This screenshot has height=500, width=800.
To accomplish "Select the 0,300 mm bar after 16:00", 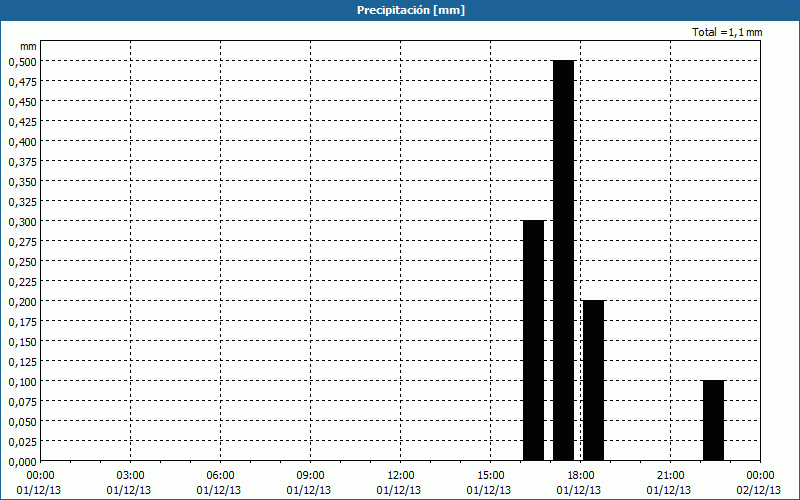I will pos(534,340).
